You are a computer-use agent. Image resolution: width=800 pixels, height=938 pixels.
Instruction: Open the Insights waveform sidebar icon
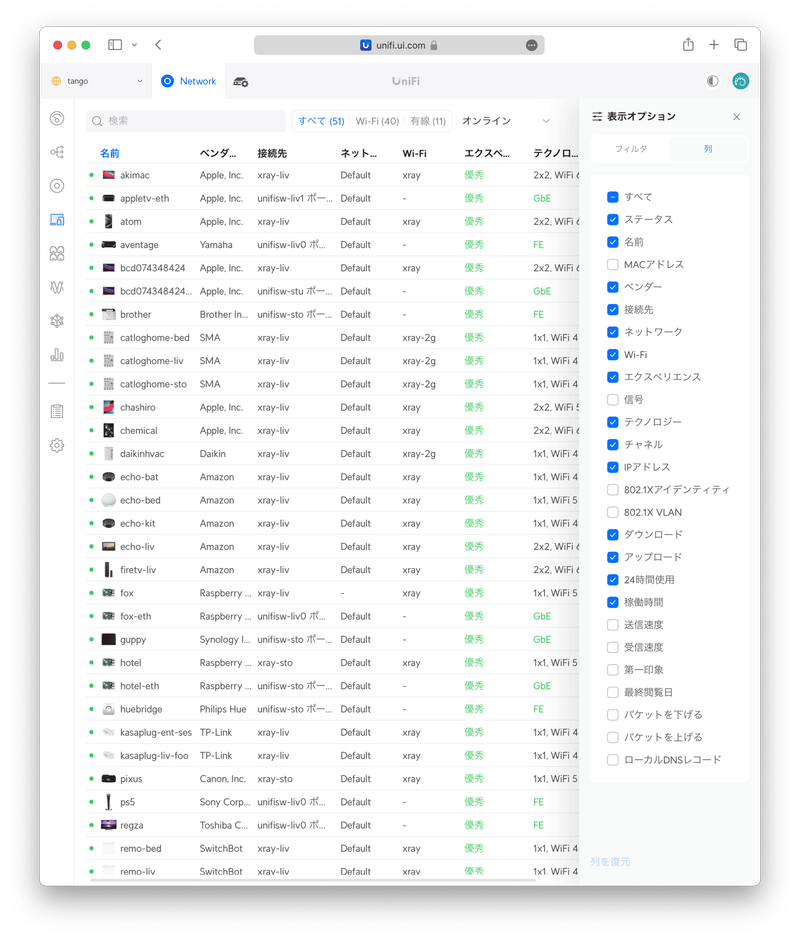[57, 287]
